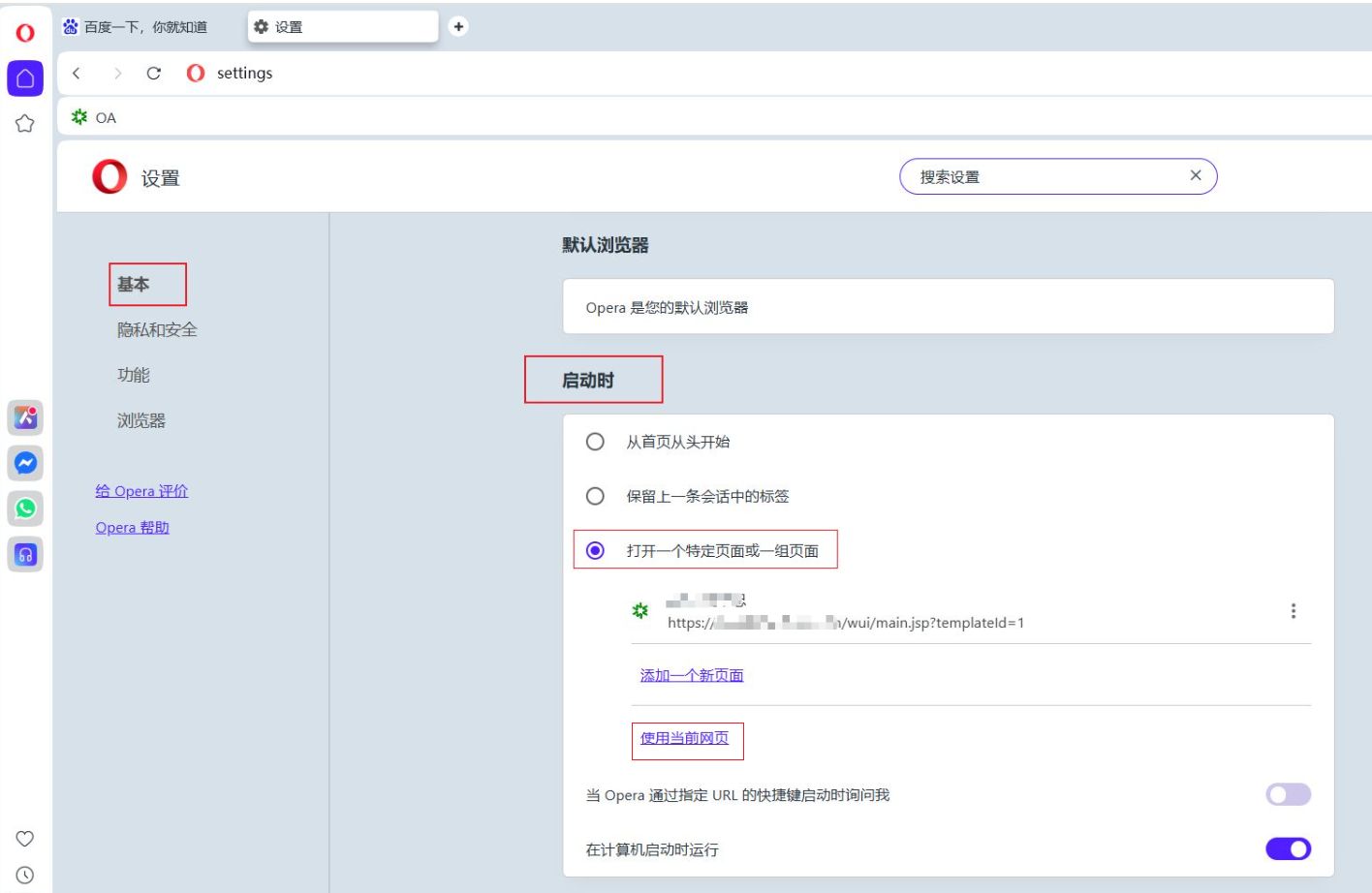Open the 隐私和安全 settings section

(157, 329)
